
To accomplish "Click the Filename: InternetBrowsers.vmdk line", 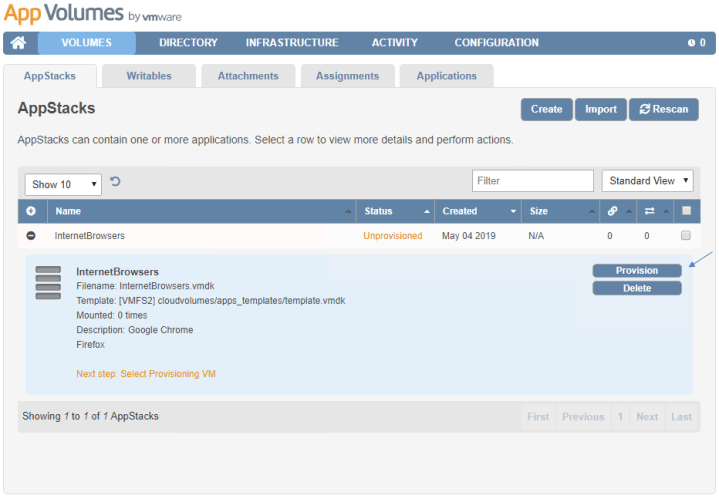I will (x=145, y=286).
